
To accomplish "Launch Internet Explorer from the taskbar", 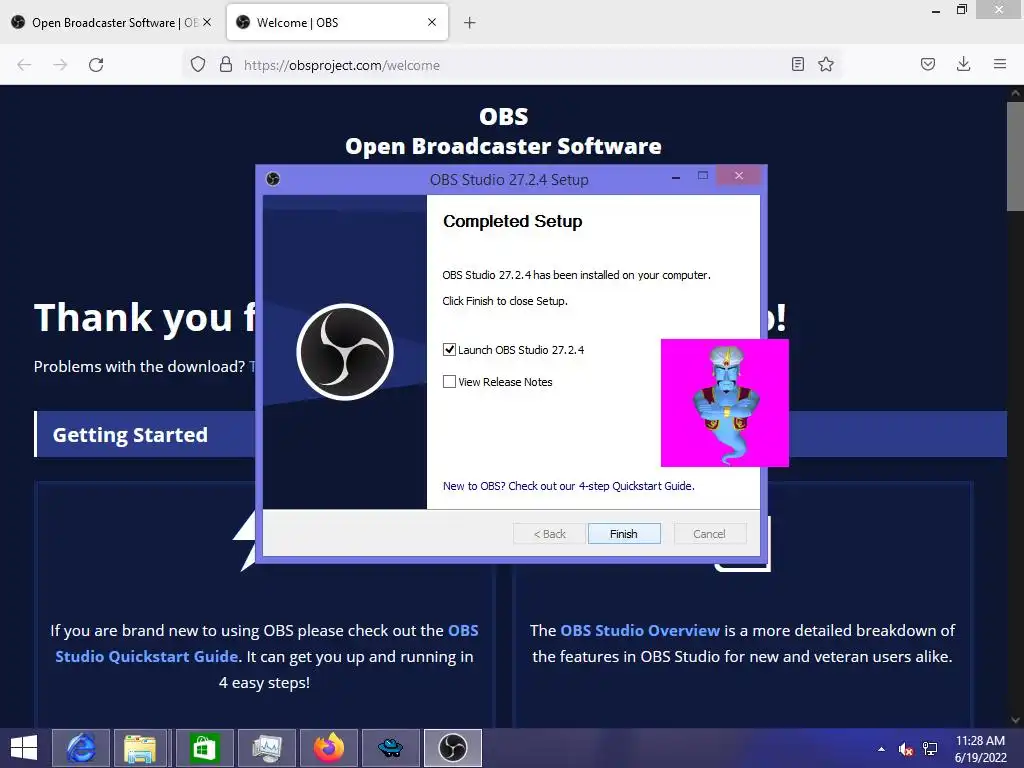I will [x=82, y=748].
